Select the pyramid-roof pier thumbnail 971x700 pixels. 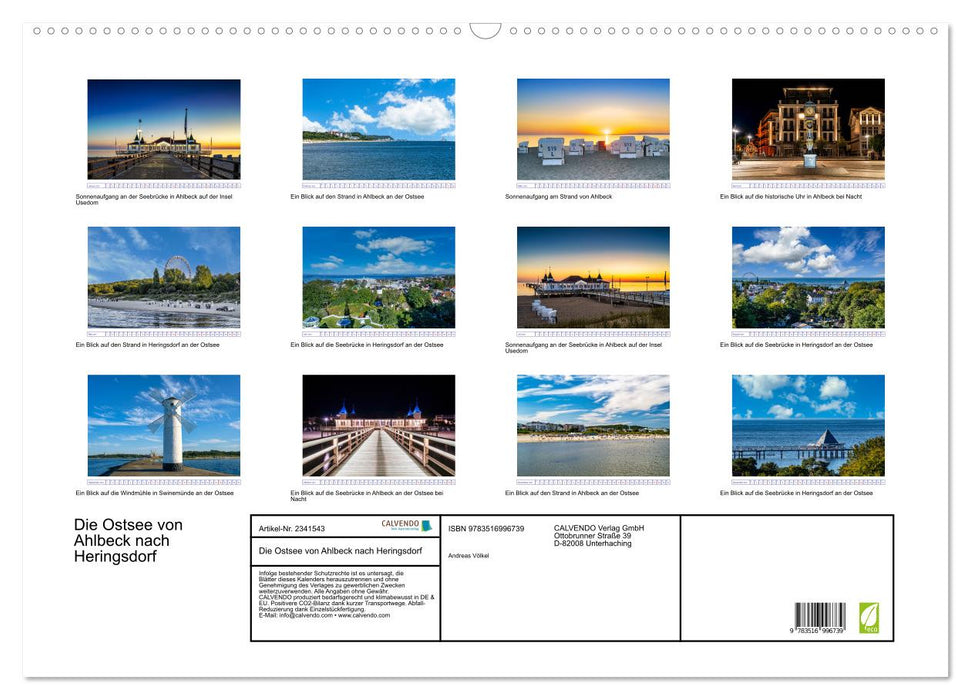coord(808,425)
